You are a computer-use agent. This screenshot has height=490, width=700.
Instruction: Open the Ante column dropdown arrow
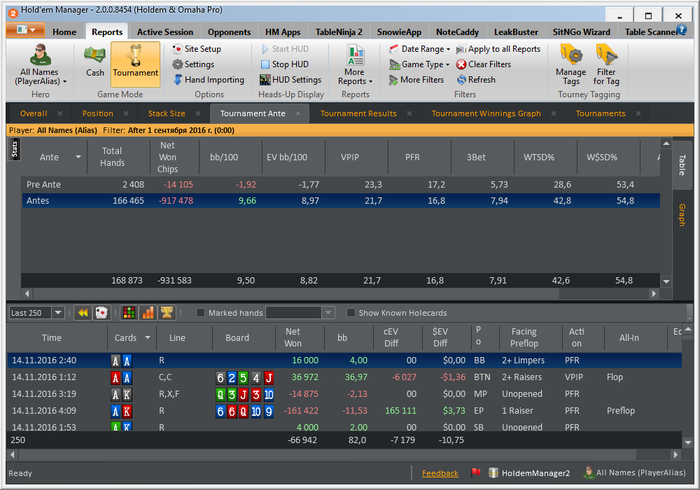coord(78,157)
